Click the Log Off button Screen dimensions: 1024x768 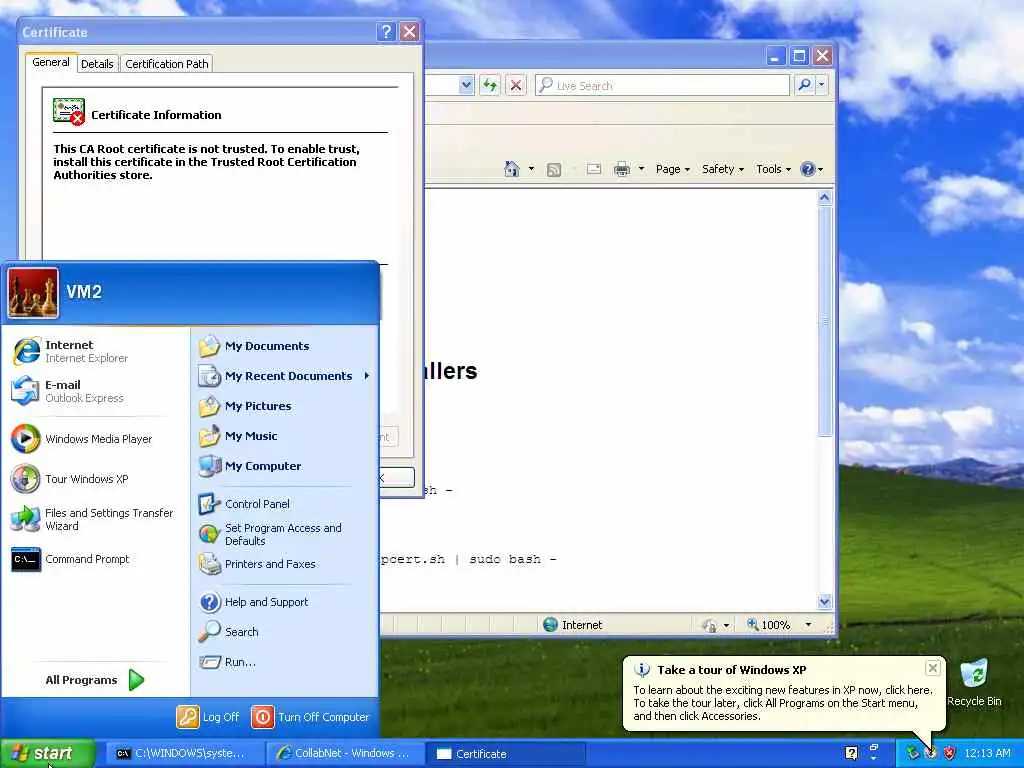[208, 717]
